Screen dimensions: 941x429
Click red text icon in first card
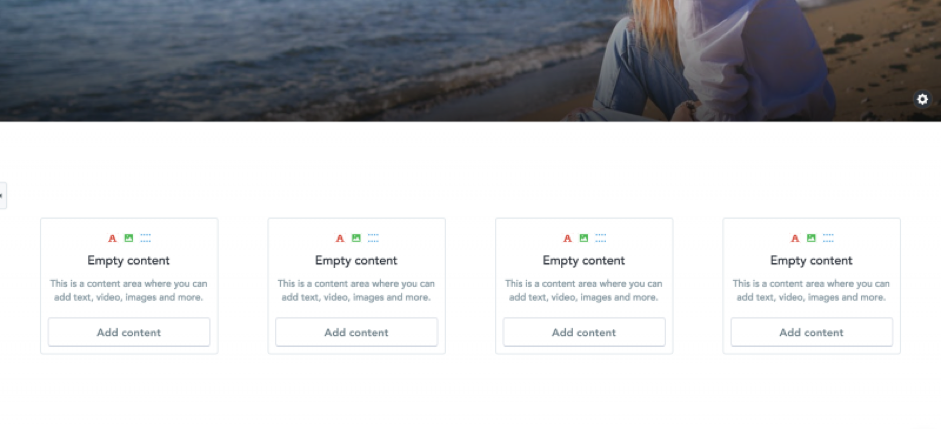click(x=112, y=238)
